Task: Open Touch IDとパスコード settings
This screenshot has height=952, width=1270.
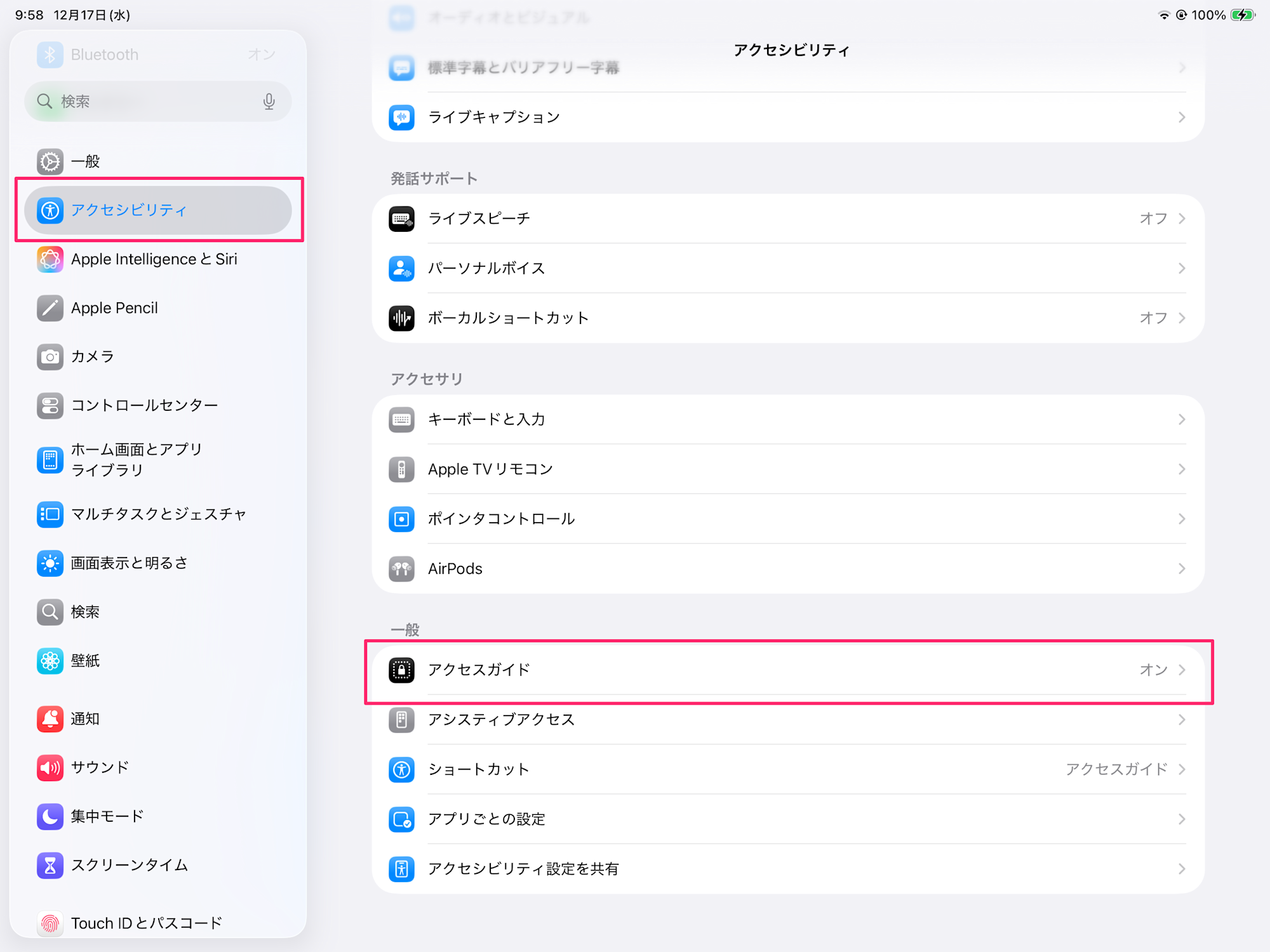Action: pos(147,923)
